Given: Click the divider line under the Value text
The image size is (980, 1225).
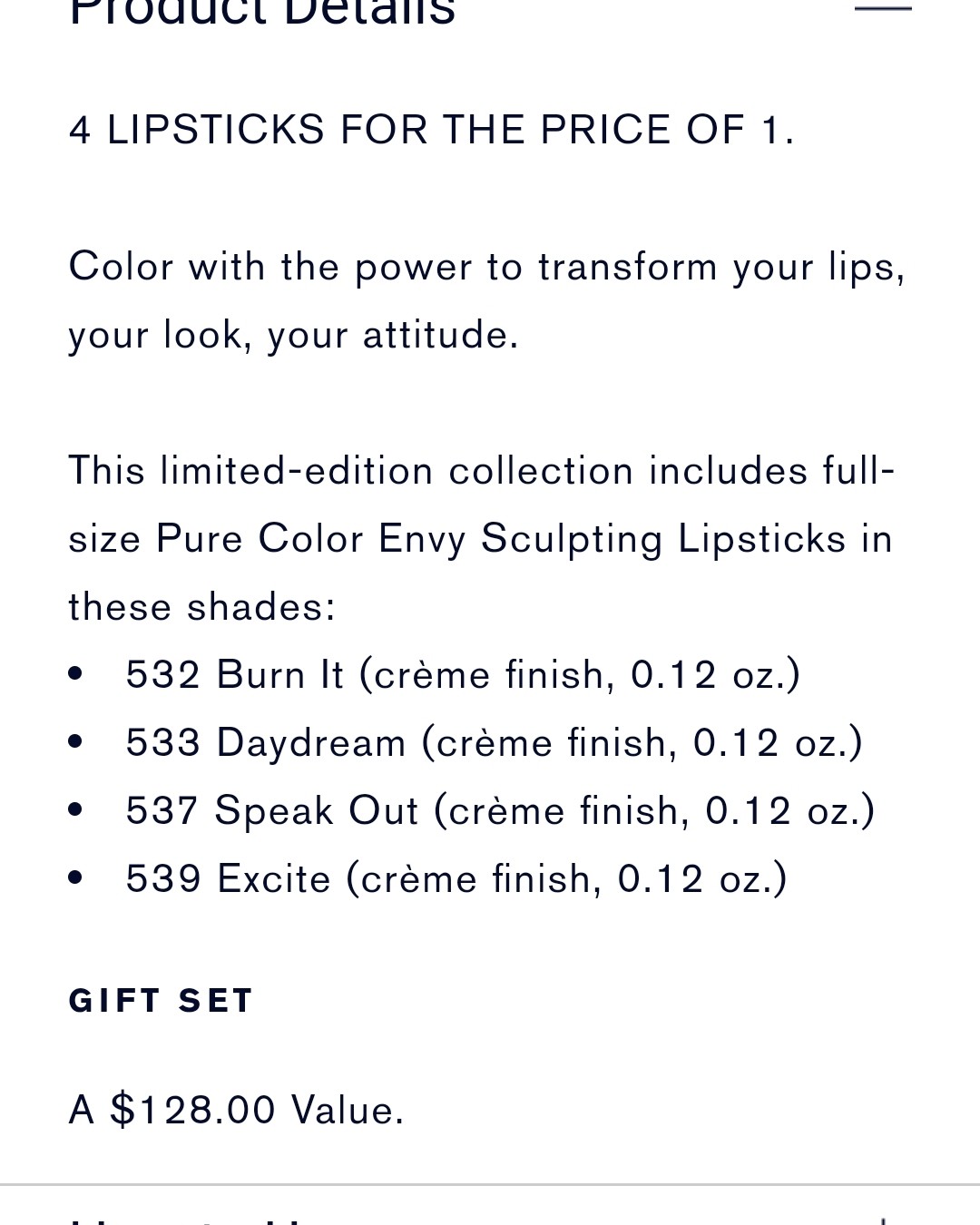Looking at the screenshot, I should [490, 1185].
